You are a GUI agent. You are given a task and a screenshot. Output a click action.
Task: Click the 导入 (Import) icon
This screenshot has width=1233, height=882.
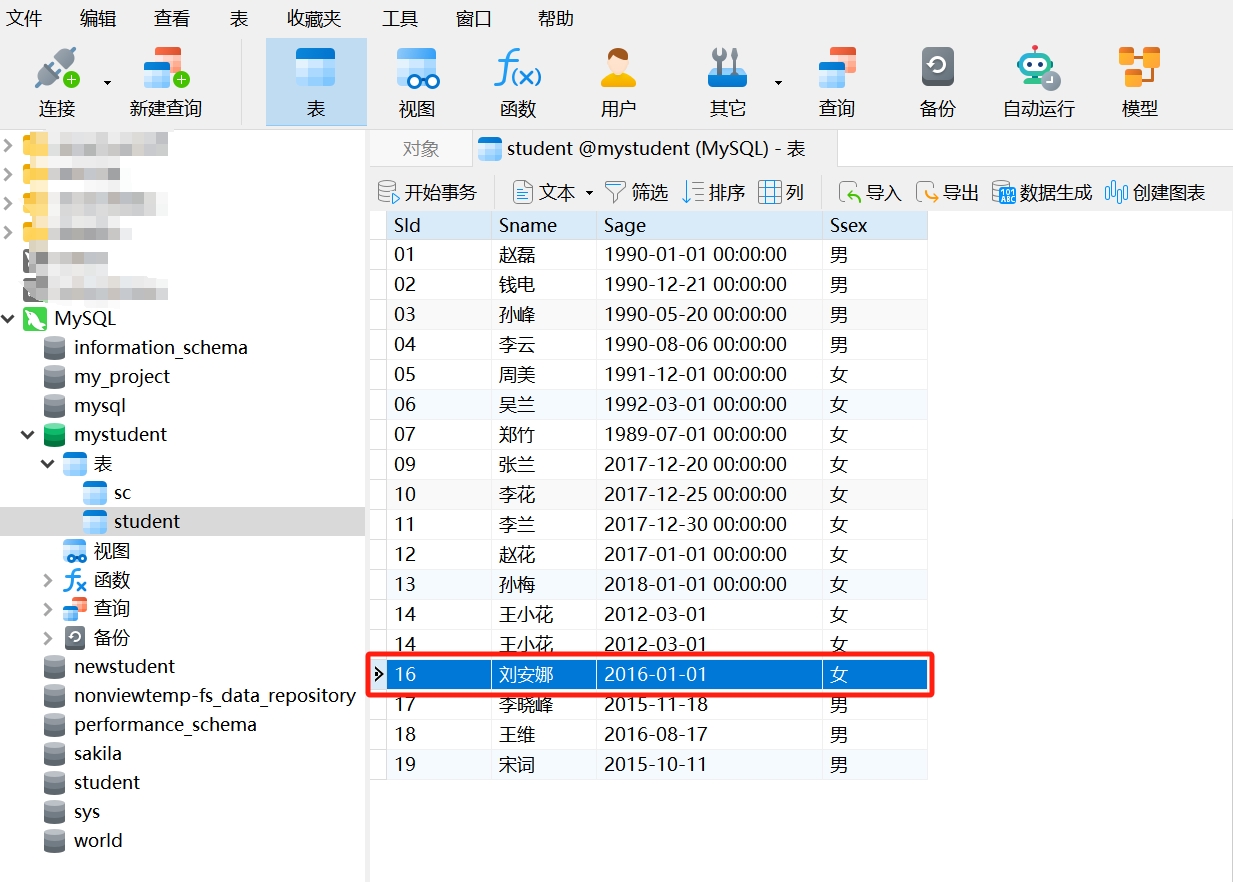pos(869,191)
